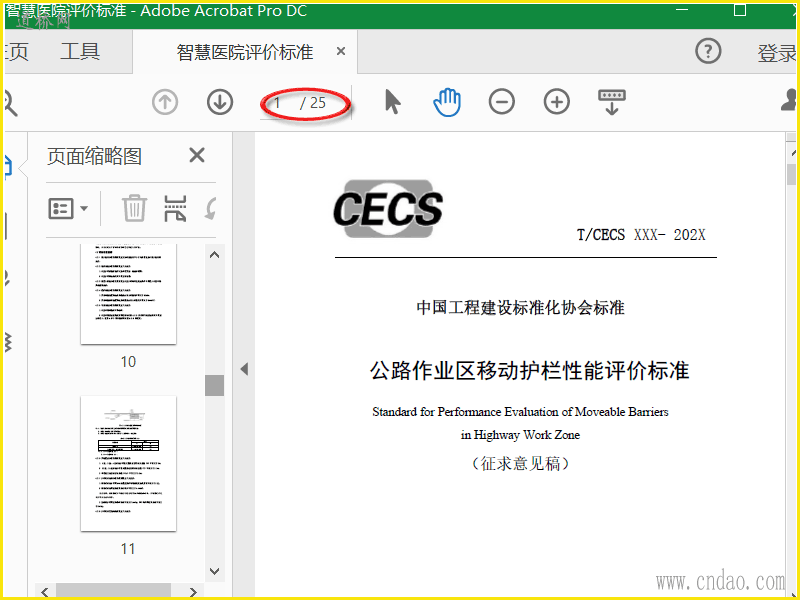Select page 10 thumbnail
The image size is (800, 600).
pyautogui.click(x=129, y=294)
